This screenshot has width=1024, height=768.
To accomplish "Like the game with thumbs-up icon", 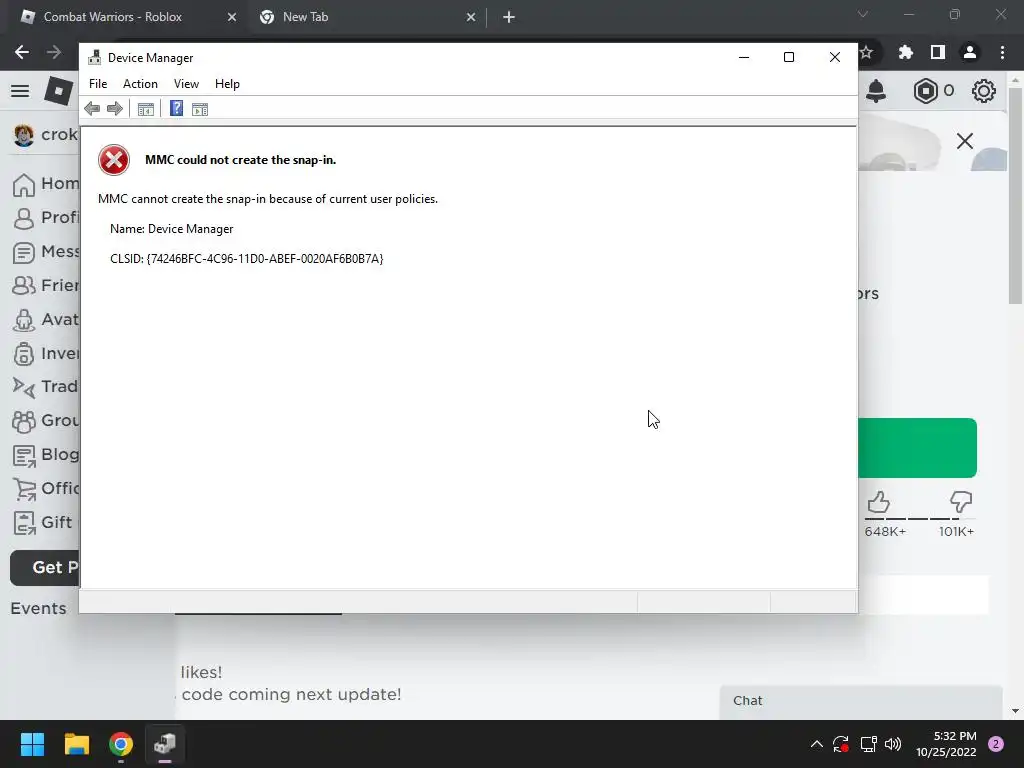I will [878, 502].
